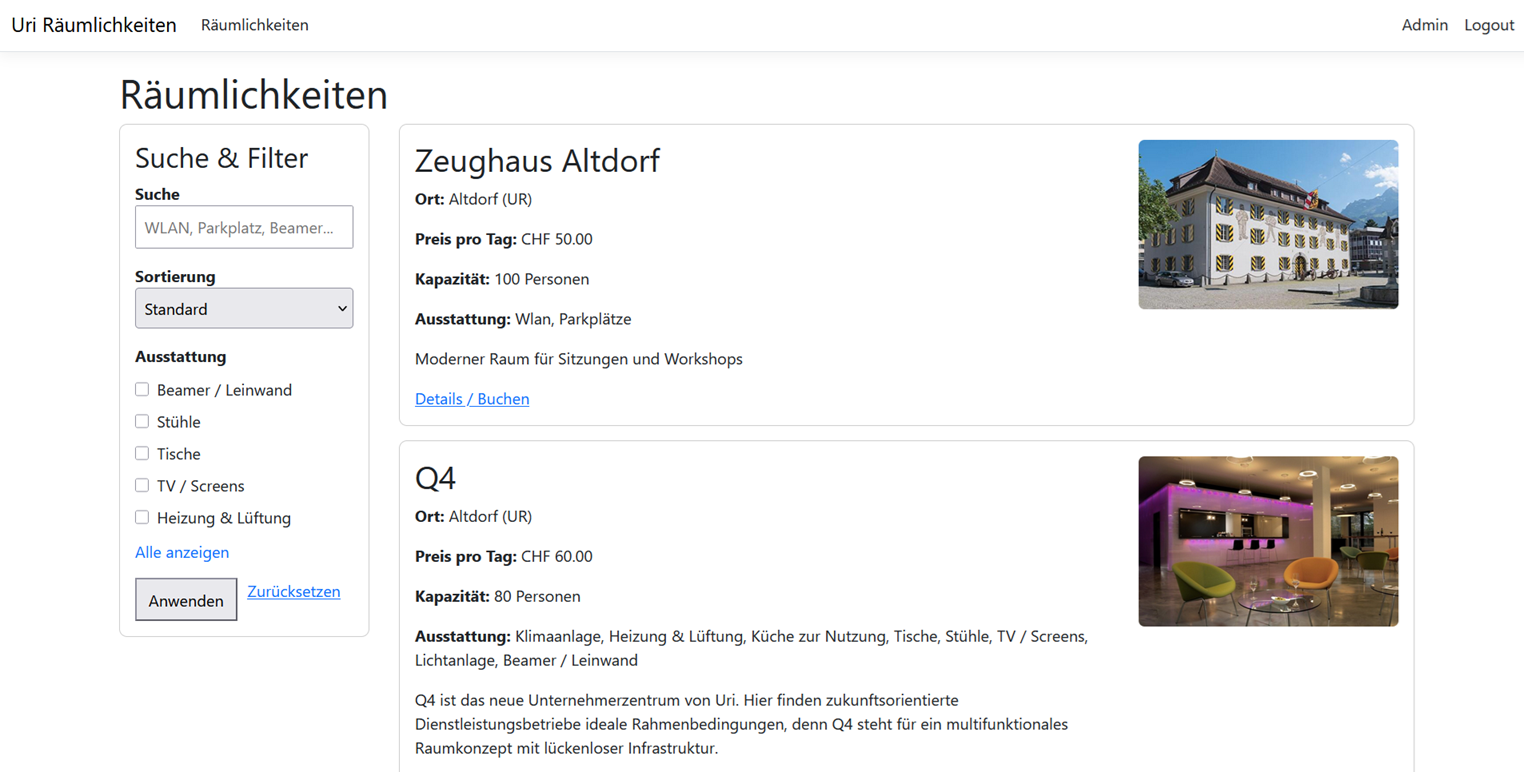Select the Heizung & Lüftung checkbox
Image resolution: width=1524 pixels, height=772 pixels.
(142, 517)
